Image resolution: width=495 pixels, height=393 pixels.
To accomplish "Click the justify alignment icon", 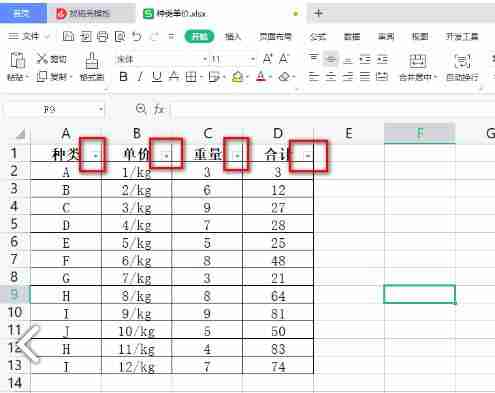I will tap(365, 77).
